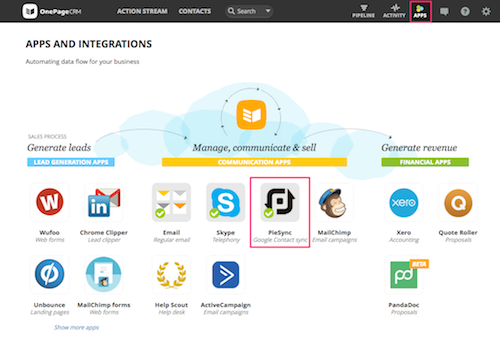The height and width of the screenshot is (360, 500).
Task: Open the Pipeline view
Action: click(363, 11)
